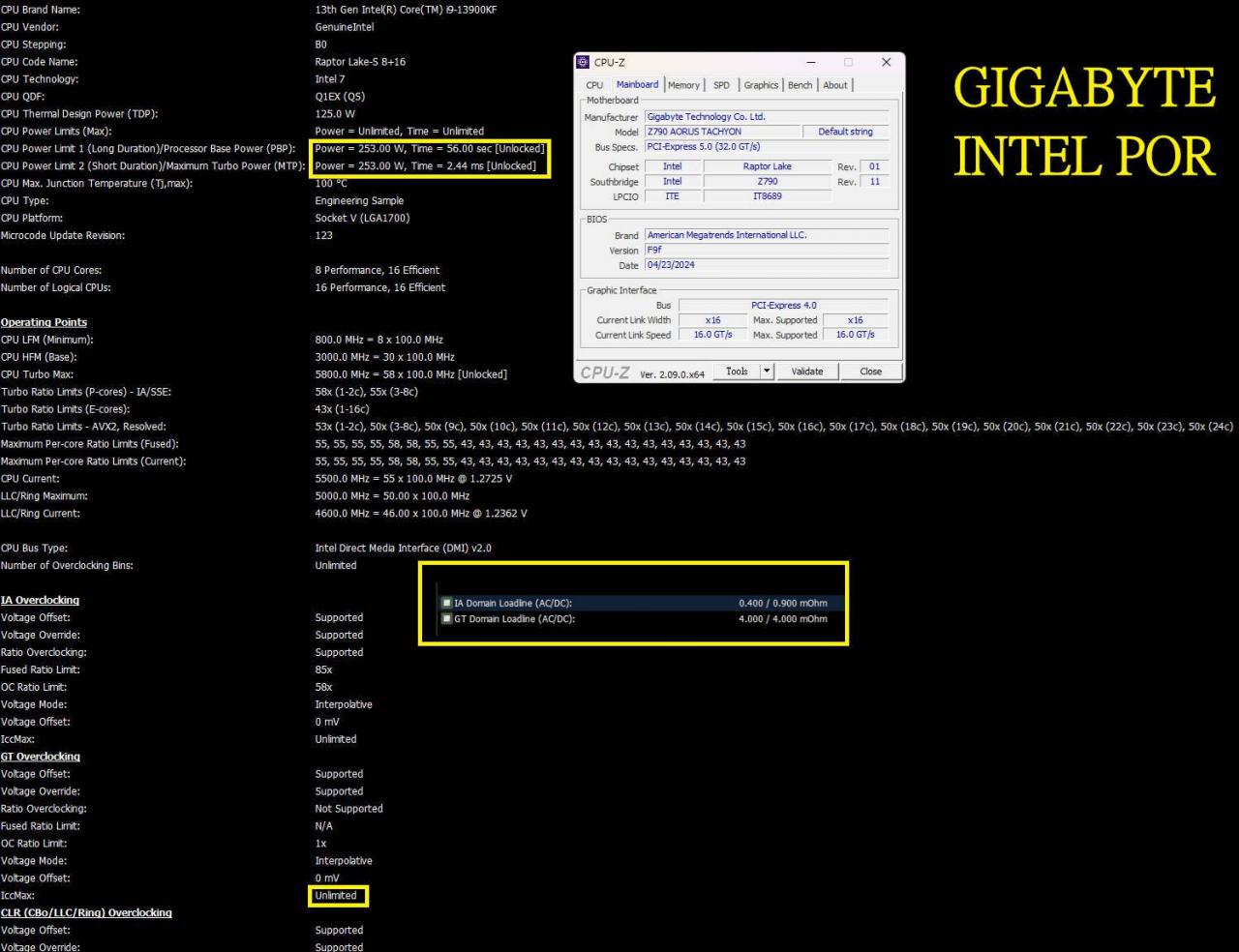
Task: Open the Graphics tab in CPU-Z
Action: [761, 85]
